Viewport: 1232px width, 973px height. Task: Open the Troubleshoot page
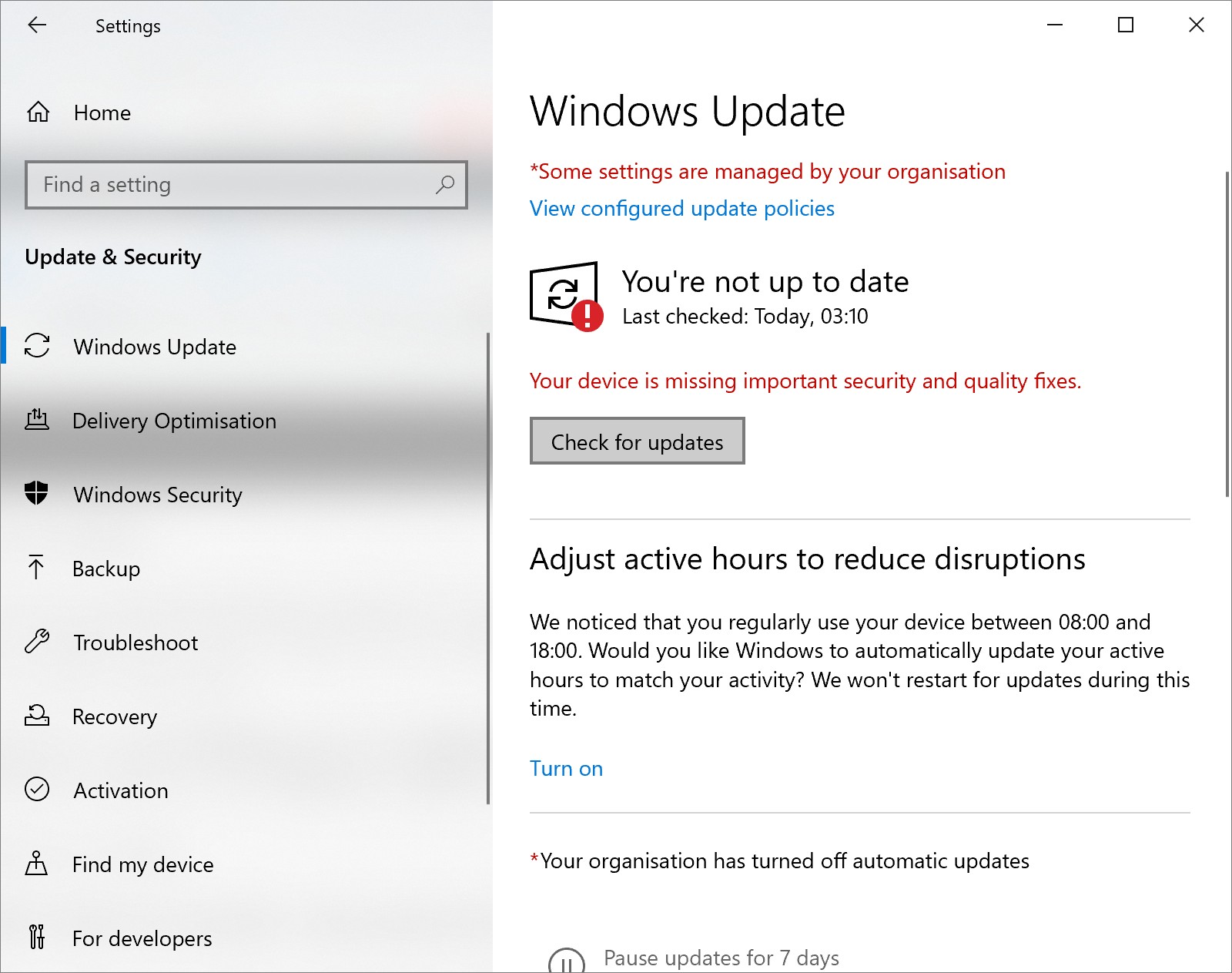click(x=245, y=643)
